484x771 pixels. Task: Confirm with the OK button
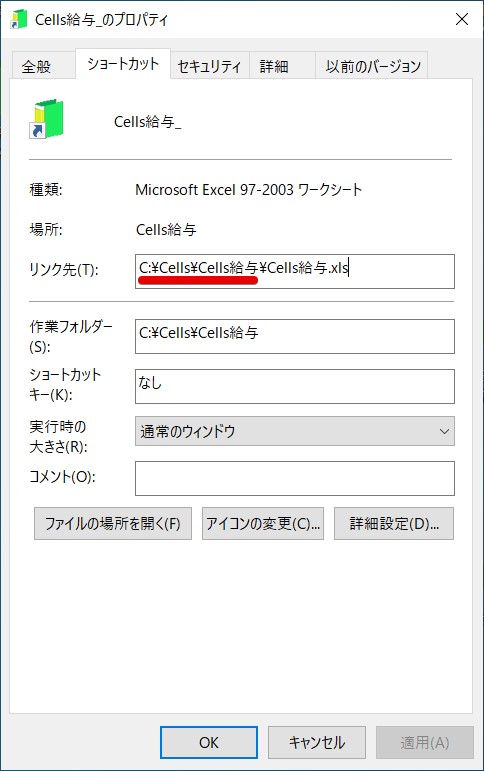click(x=209, y=742)
